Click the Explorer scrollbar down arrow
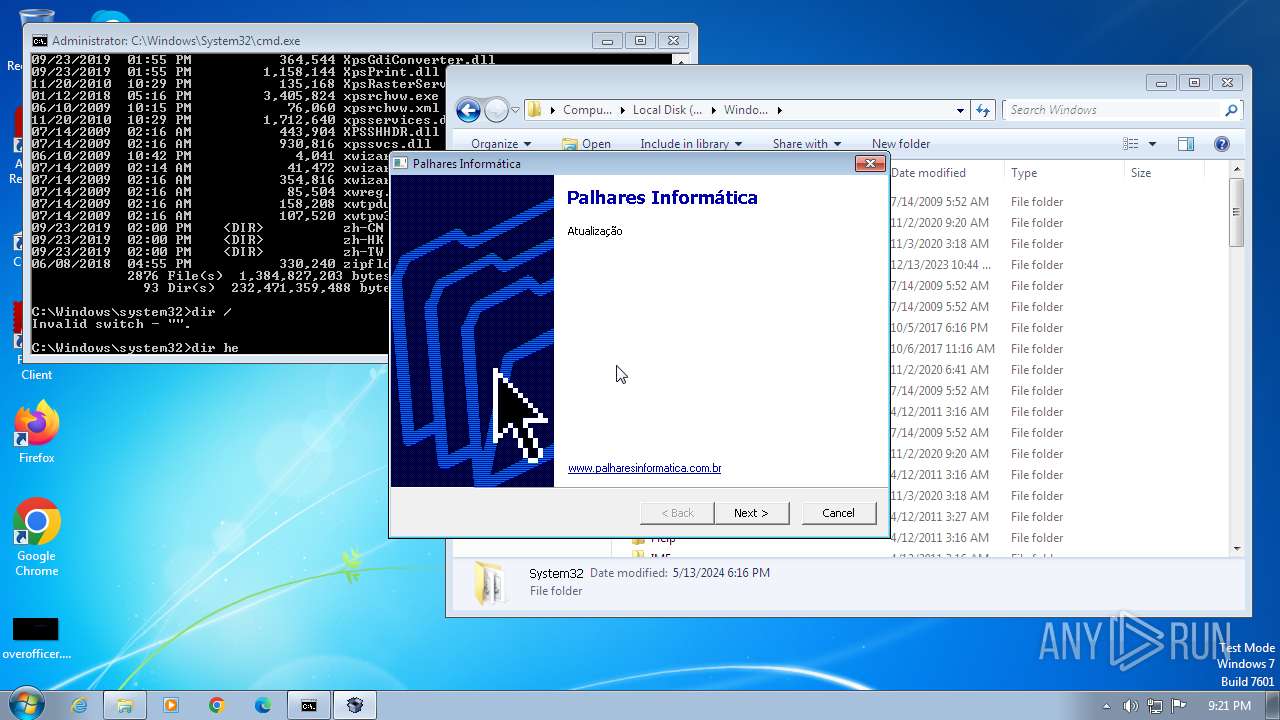Viewport: 1280px width, 720px height. tap(1237, 548)
